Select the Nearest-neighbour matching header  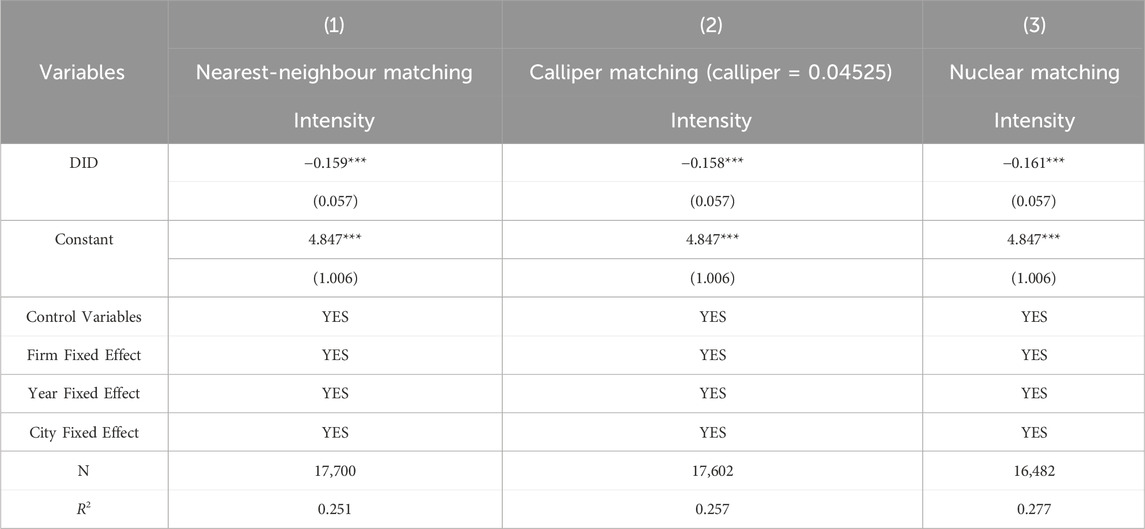click(334, 72)
